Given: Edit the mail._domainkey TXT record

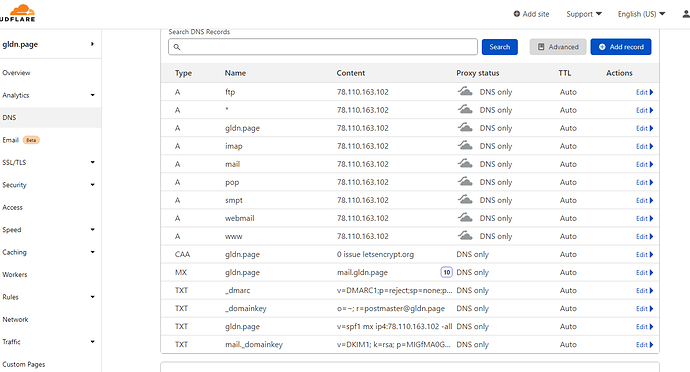Looking at the screenshot, I should (x=645, y=345).
